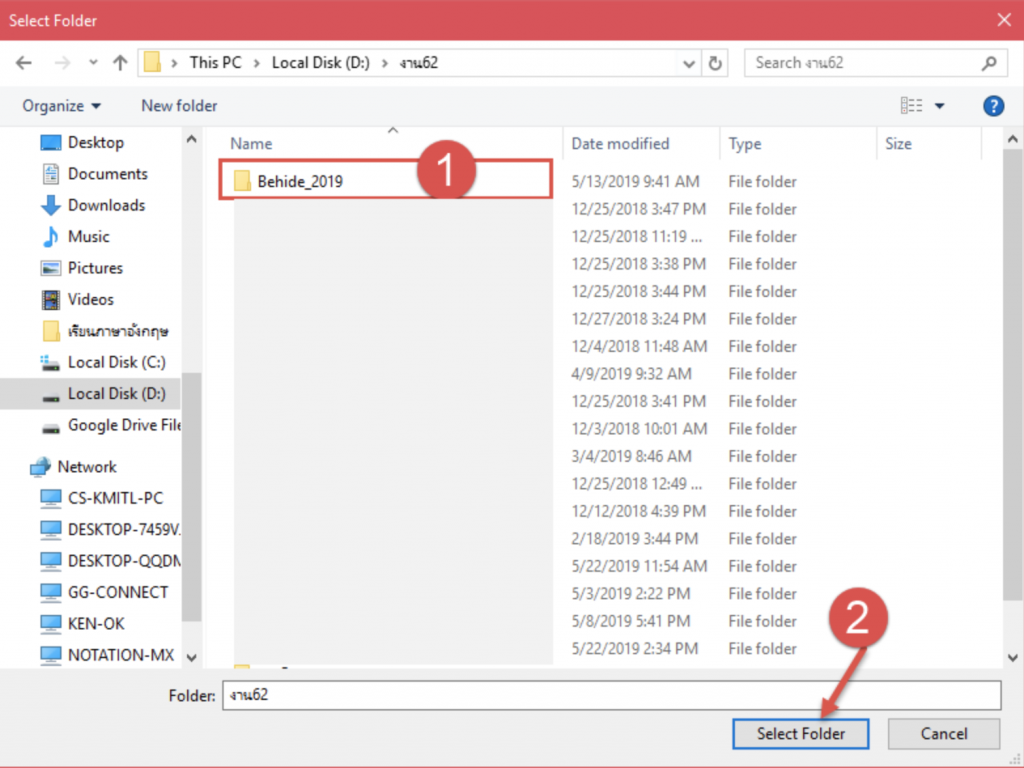Viewport: 1024px width, 768px height.
Task: Open the Downloads folder in sidebar
Action: tap(106, 205)
